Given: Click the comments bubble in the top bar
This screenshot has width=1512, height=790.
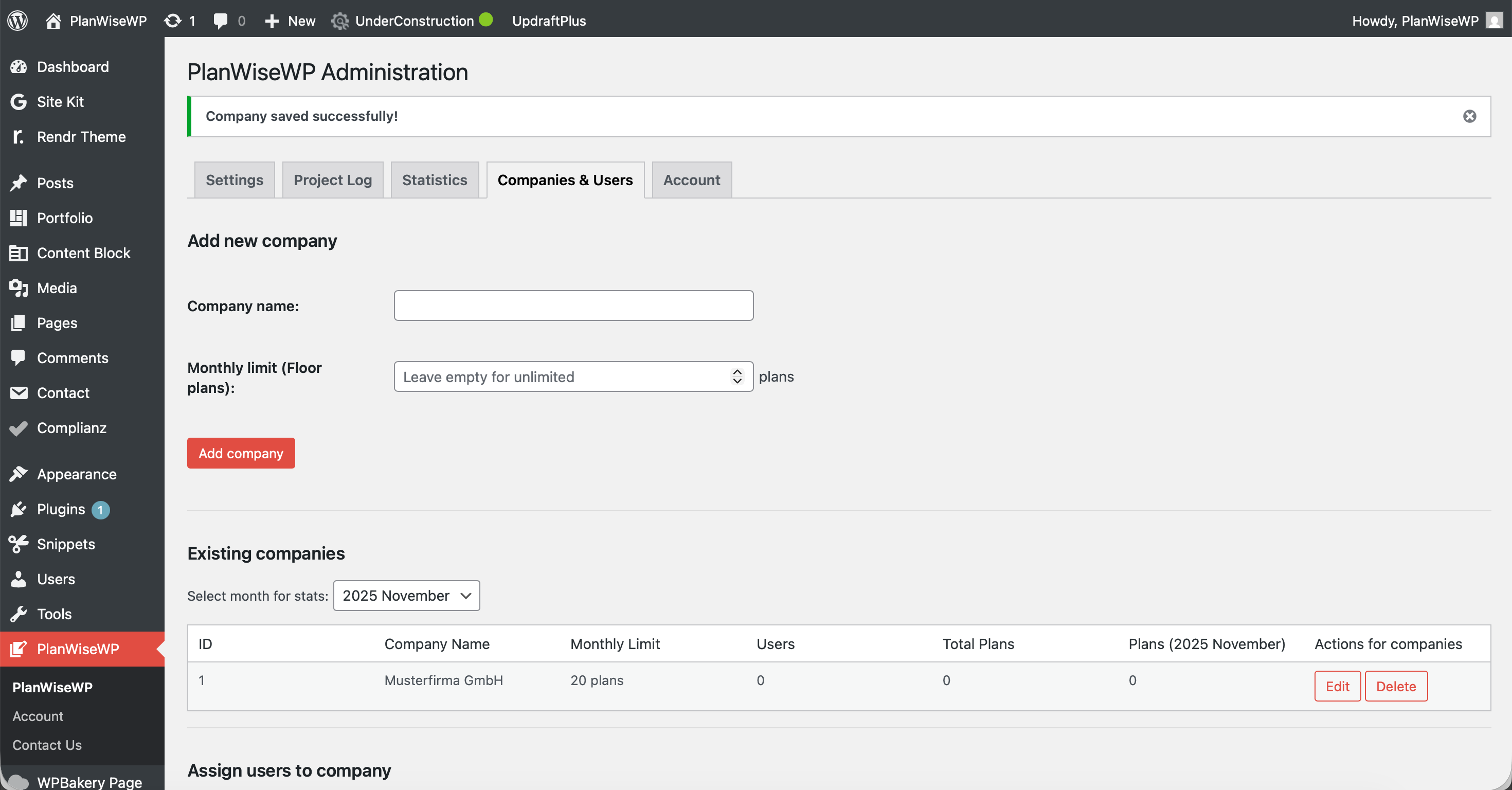Looking at the screenshot, I should point(222,21).
